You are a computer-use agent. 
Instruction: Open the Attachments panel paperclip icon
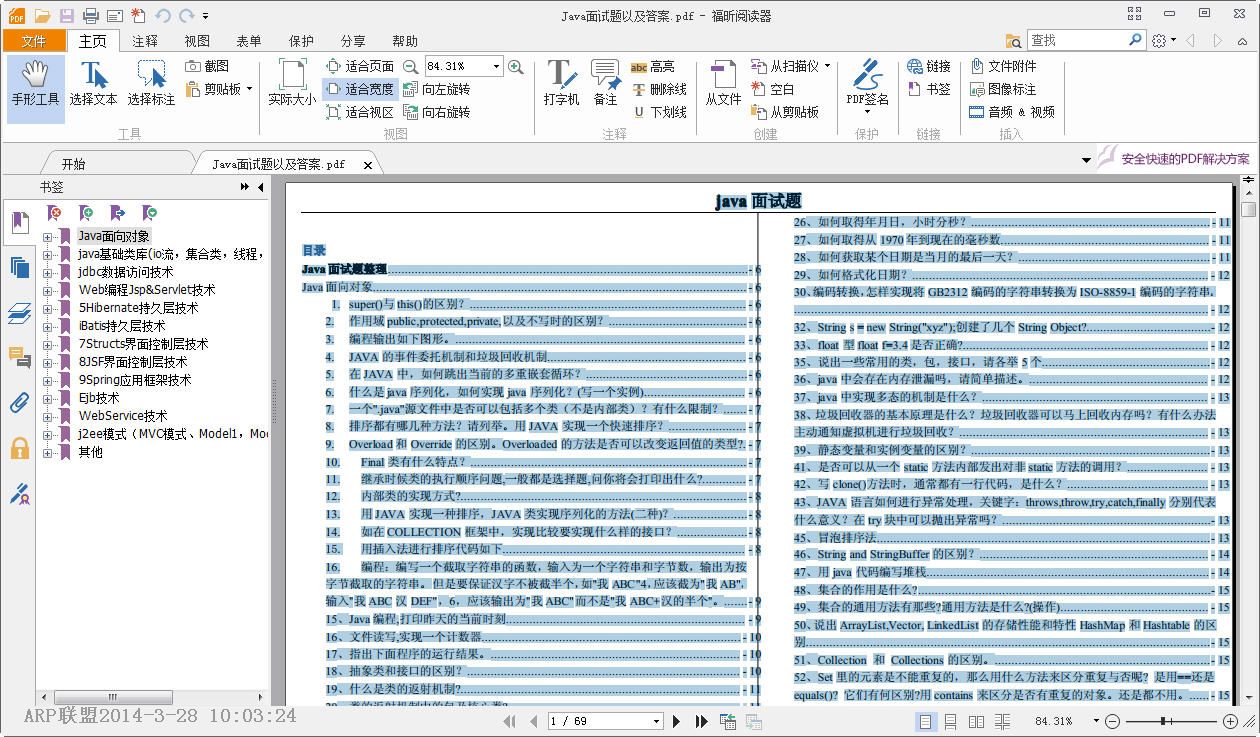tap(19, 403)
